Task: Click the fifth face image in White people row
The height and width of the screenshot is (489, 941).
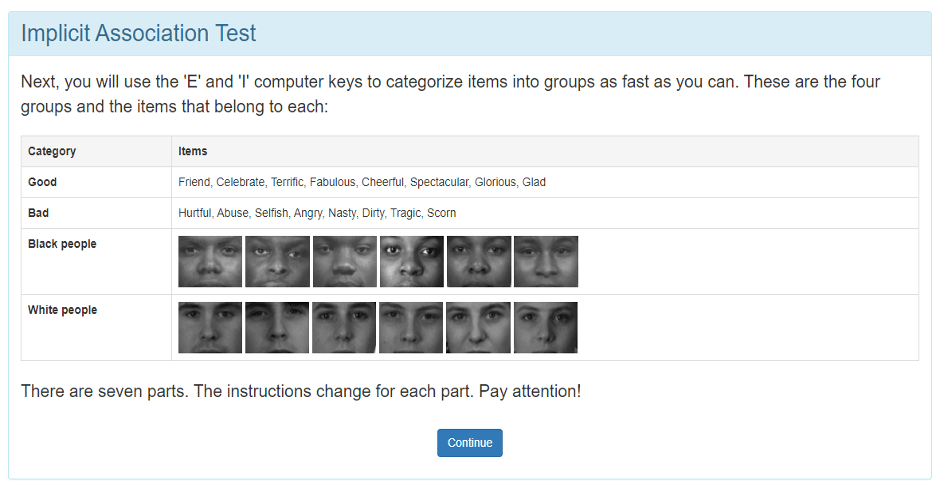Action: (x=478, y=328)
